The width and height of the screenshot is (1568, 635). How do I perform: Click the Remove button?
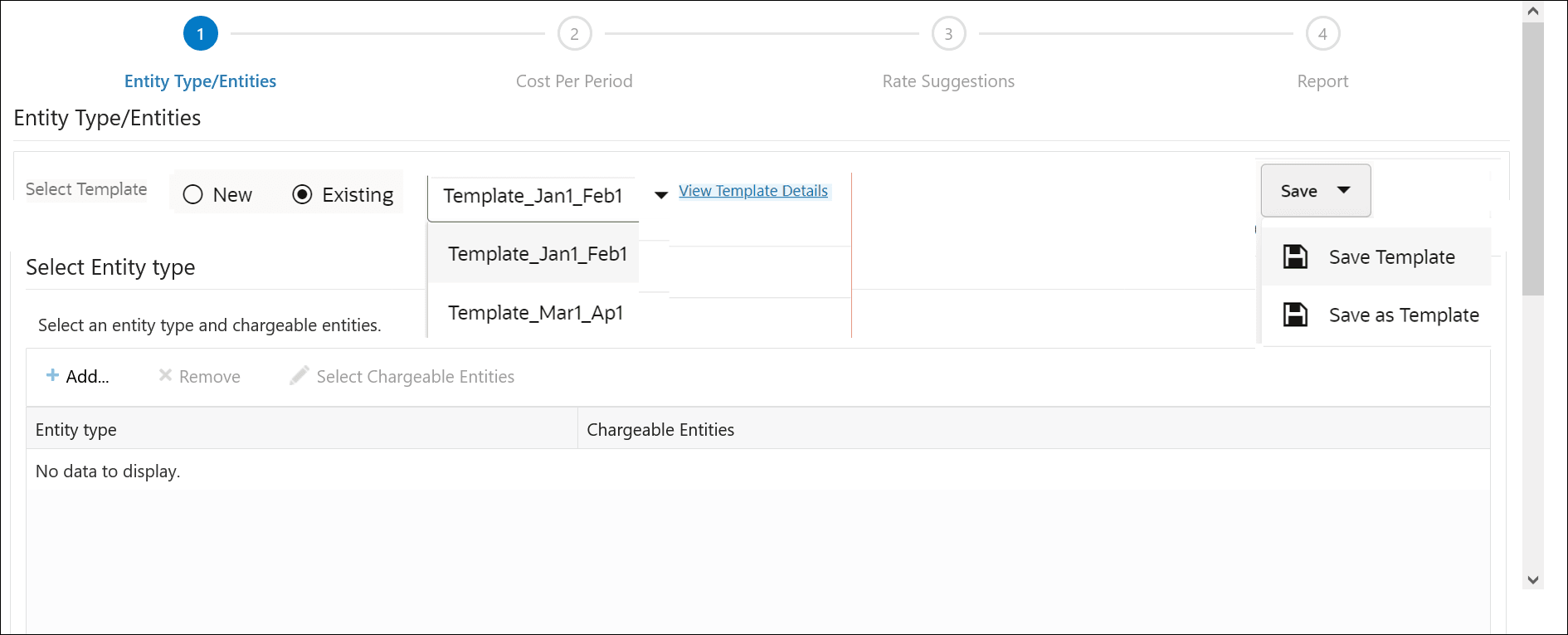199,376
